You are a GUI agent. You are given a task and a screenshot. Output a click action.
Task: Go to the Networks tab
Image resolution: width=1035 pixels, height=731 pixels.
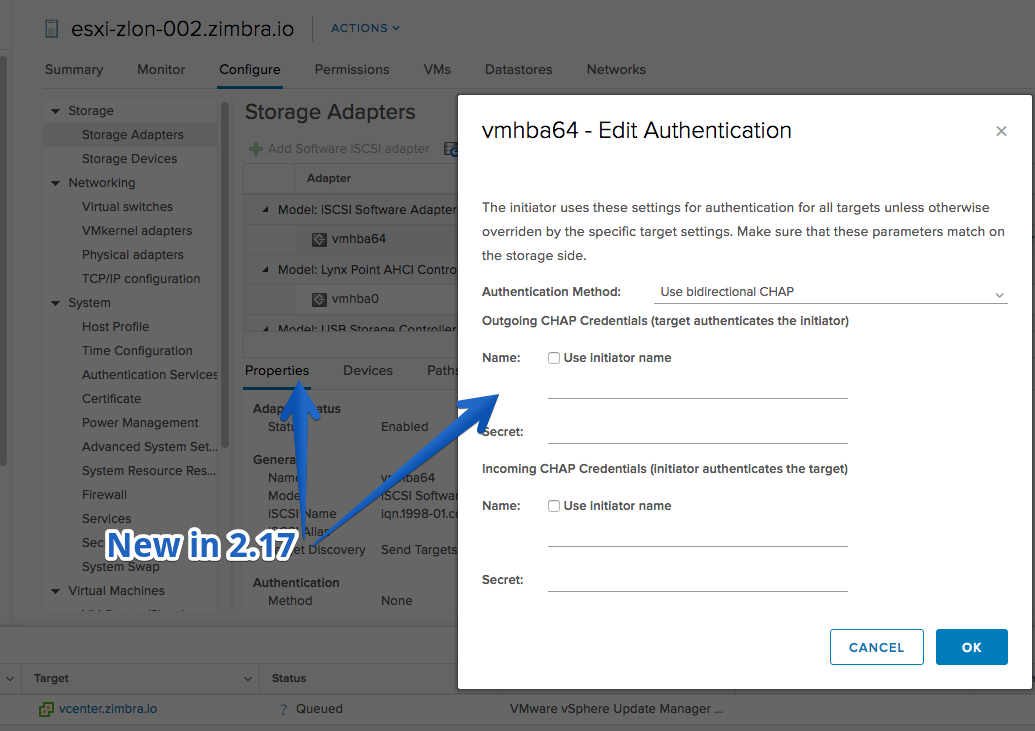click(616, 69)
